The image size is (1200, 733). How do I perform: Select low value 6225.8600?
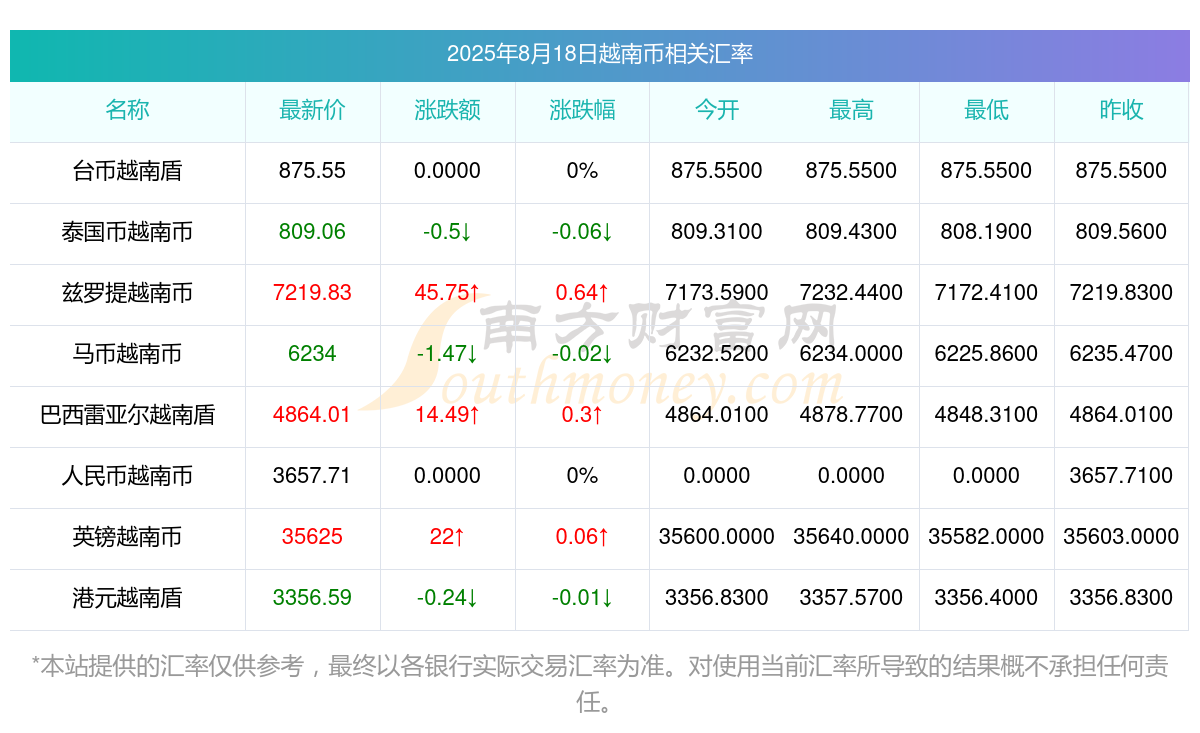pyautogui.click(x=986, y=354)
